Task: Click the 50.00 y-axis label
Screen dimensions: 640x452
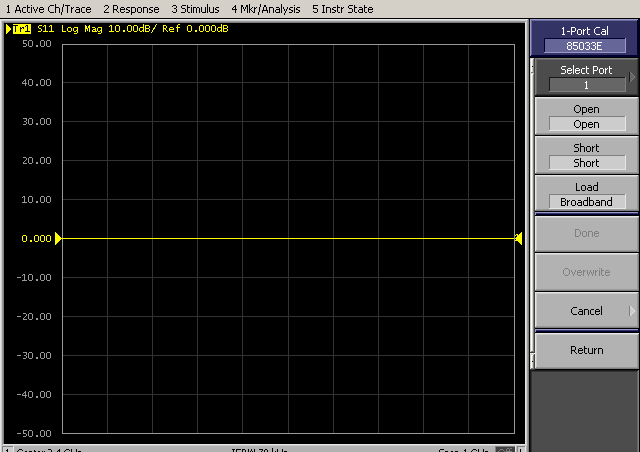Action: (x=37, y=44)
